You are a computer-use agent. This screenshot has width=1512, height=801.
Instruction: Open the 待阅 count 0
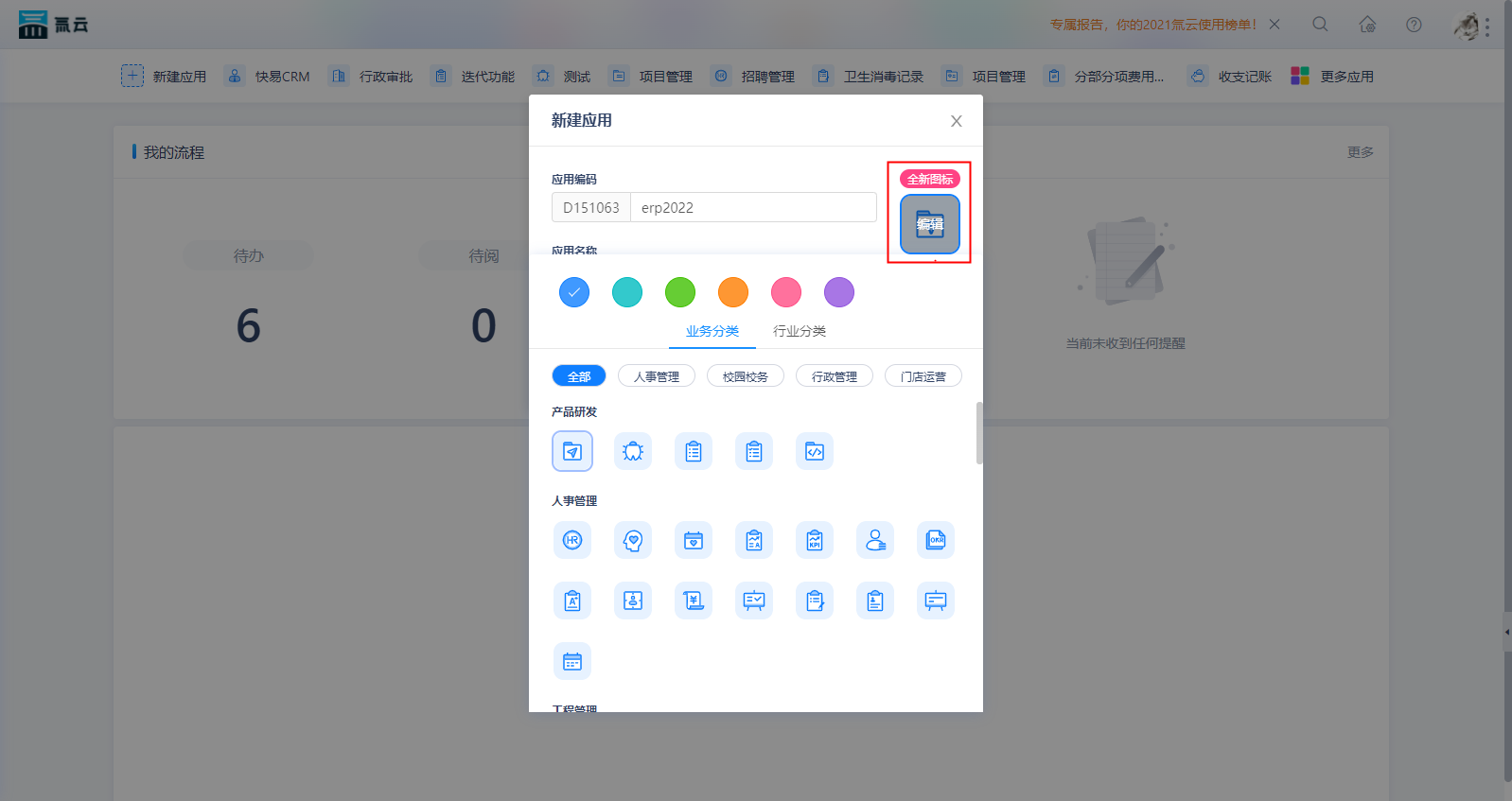tap(483, 326)
